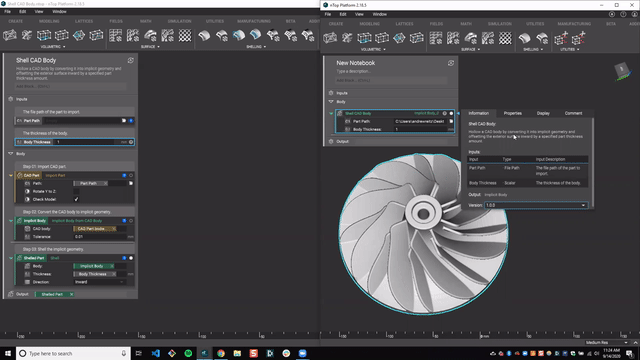Click the first Volumetric icon in right window
The height and width of the screenshot is (360, 640).
[330, 38]
